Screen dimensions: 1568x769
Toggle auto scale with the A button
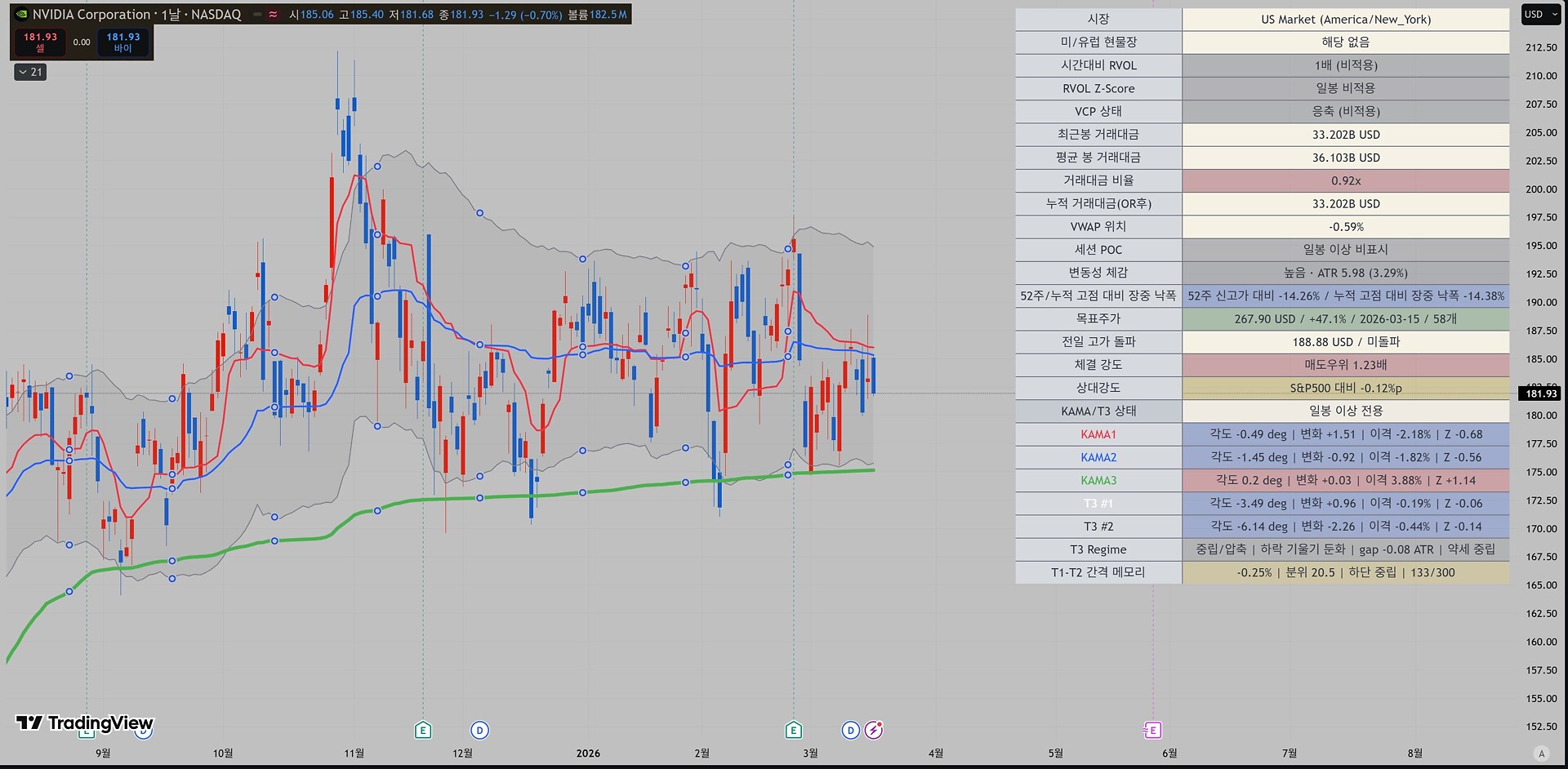1541,753
